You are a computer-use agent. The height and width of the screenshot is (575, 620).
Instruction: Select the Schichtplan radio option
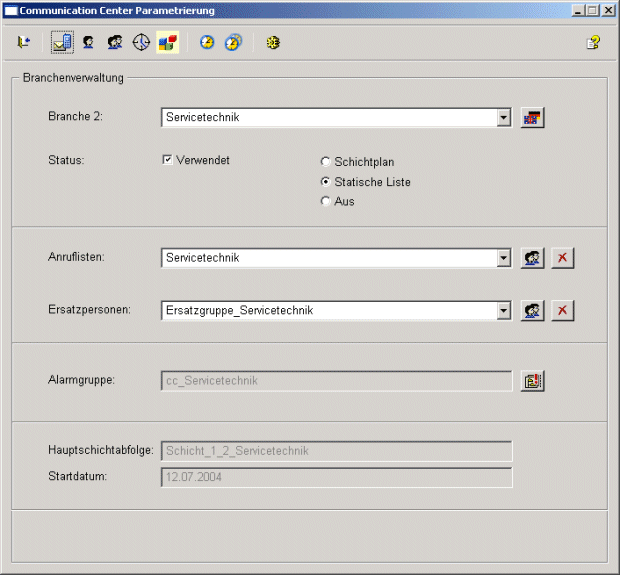[325, 162]
